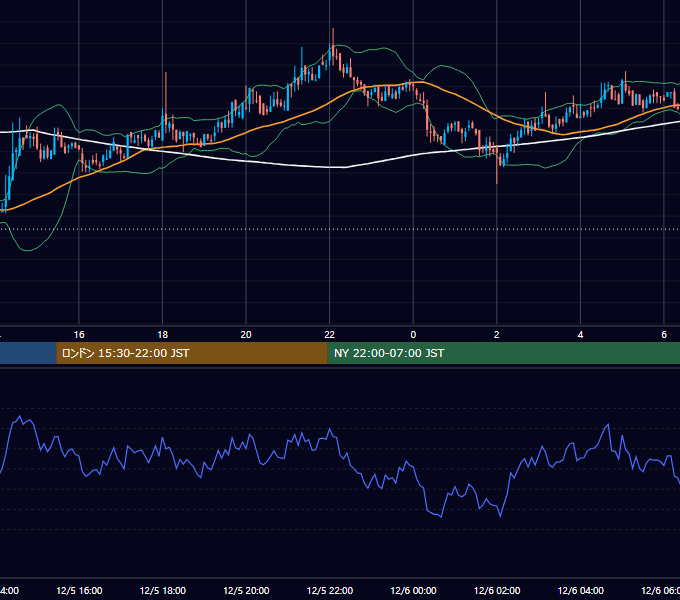Click the 2 hour axis label
This screenshot has height=600, width=680.
(497, 335)
